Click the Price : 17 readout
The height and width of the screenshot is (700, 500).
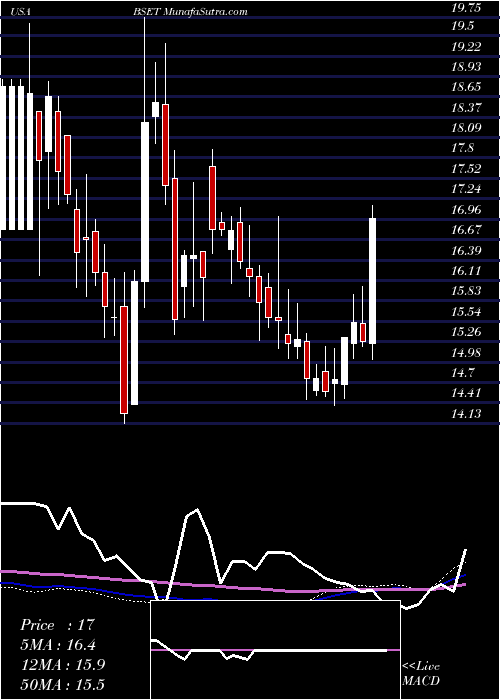pos(58,625)
